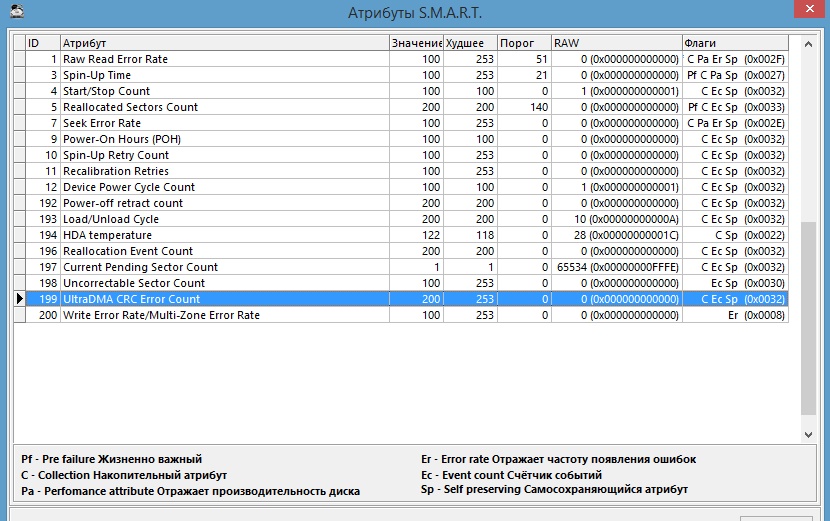Viewport: 830px width, 521px height.
Task: Select Power-off retract count row
Action: (x=401, y=203)
